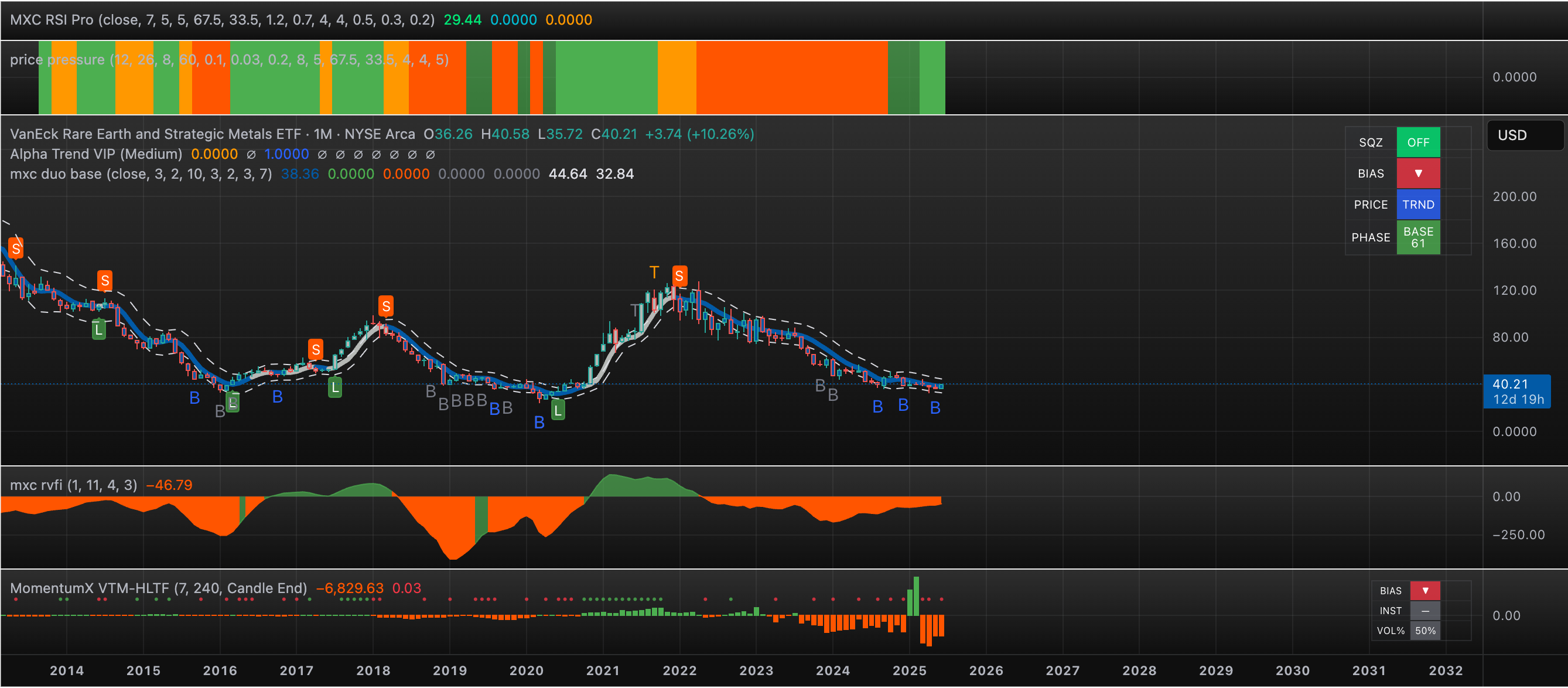Click the green PHASE BASE 61 cell

1417,237
